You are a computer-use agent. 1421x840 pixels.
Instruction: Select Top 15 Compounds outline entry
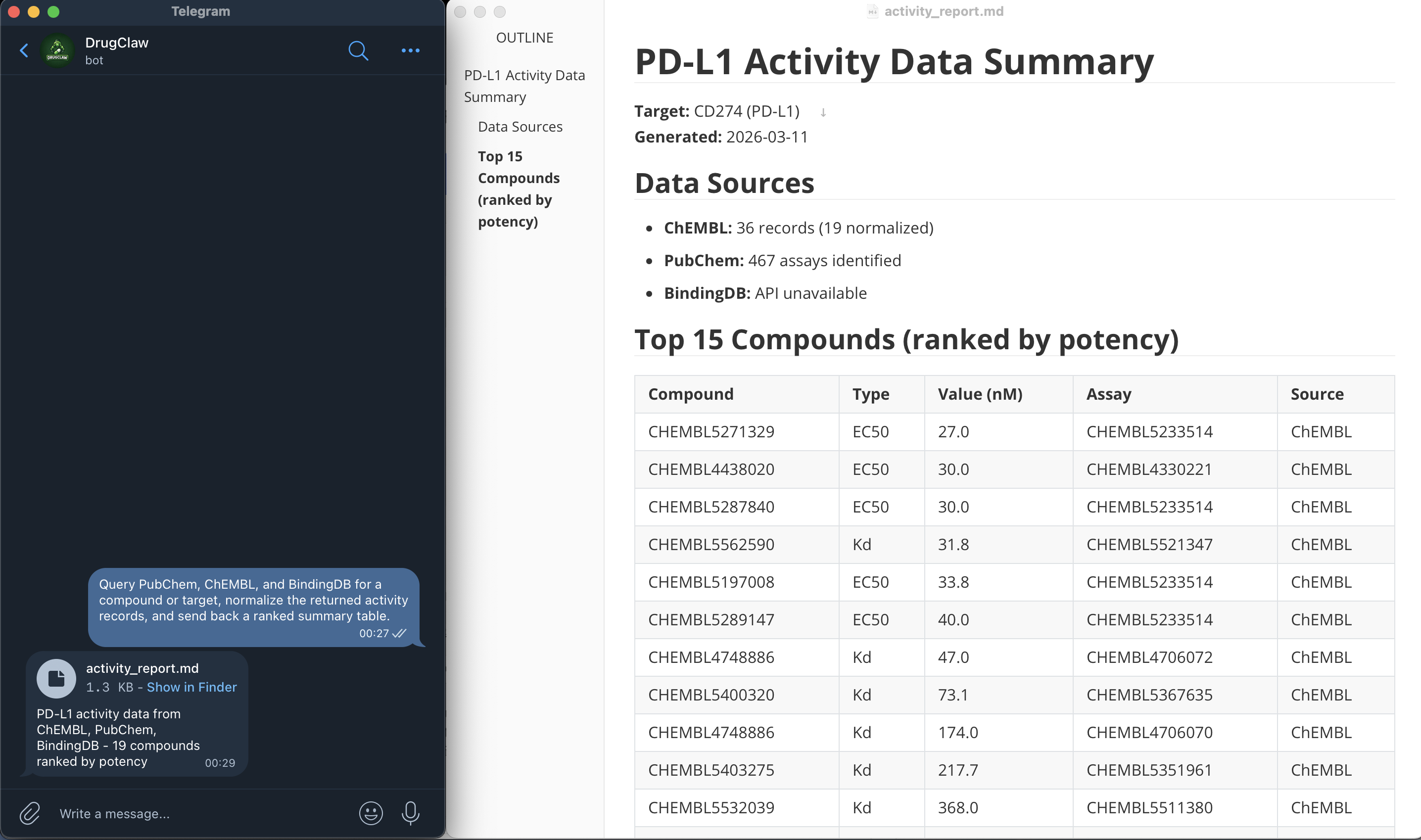click(519, 189)
